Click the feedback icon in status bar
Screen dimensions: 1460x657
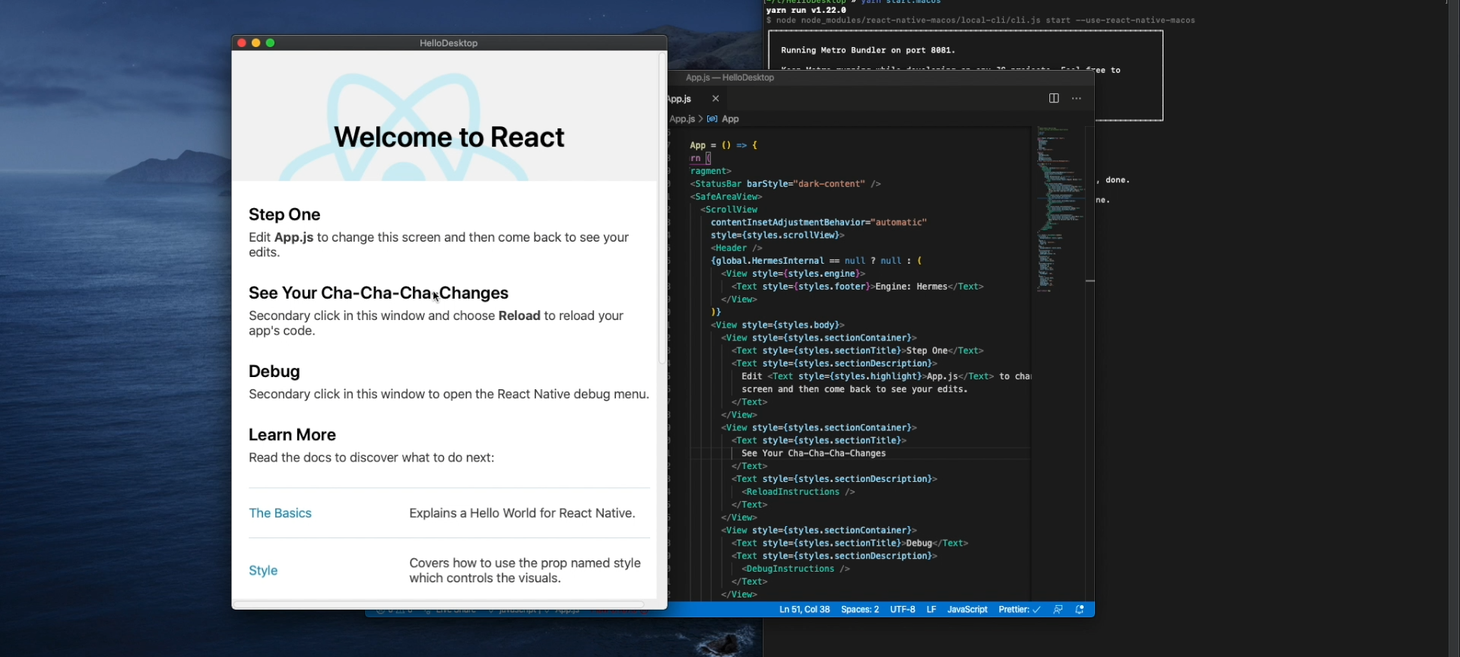[1058, 609]
